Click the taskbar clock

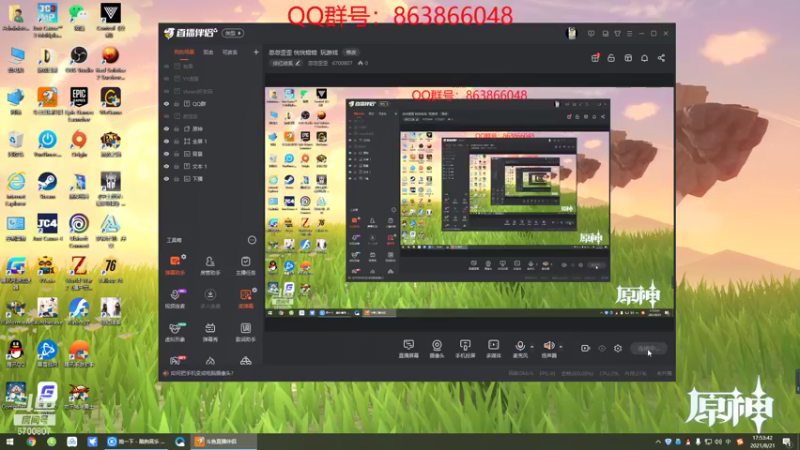coord(762,442)
